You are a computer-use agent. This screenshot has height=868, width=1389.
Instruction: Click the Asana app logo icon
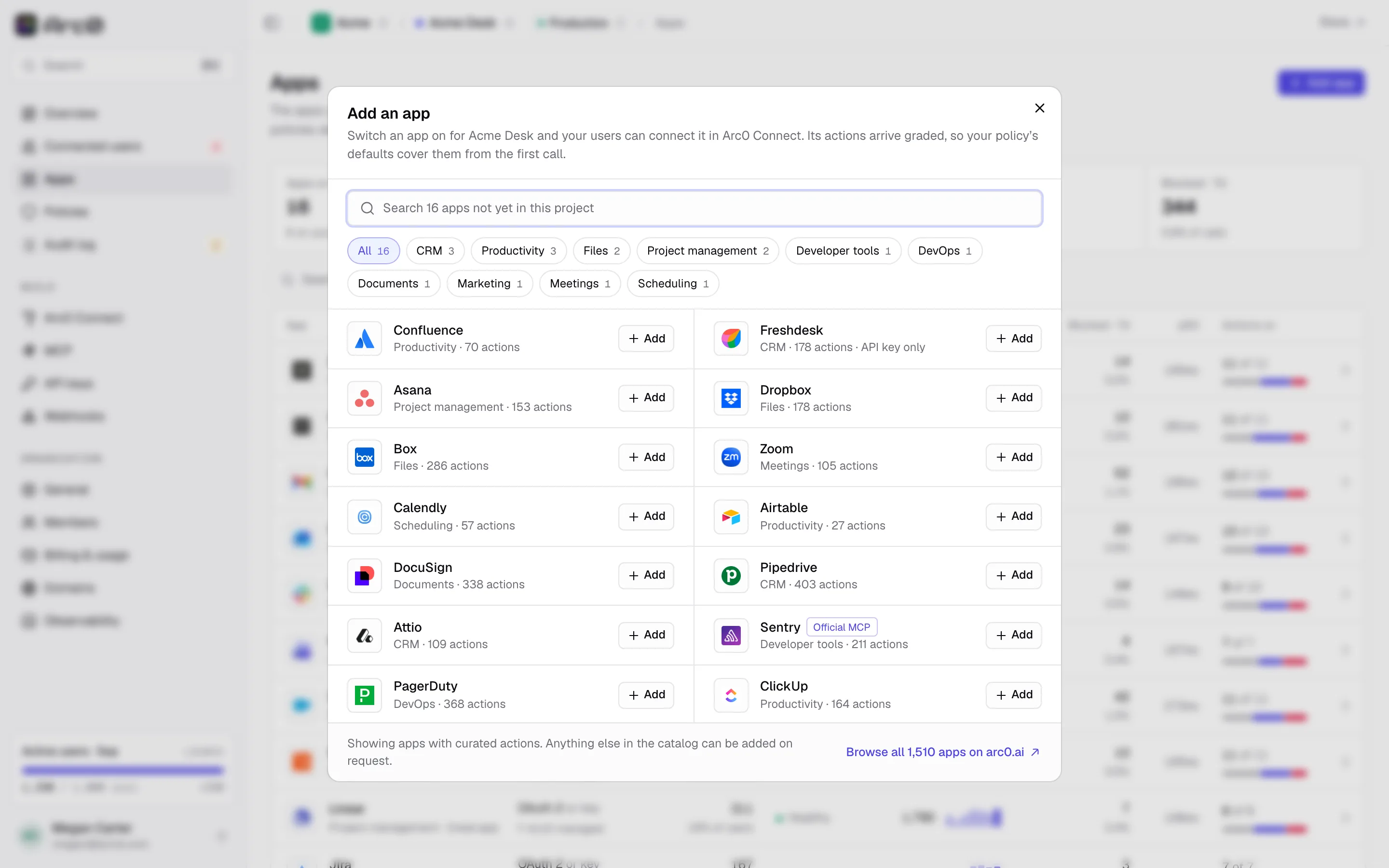click(x=365, y=398)
